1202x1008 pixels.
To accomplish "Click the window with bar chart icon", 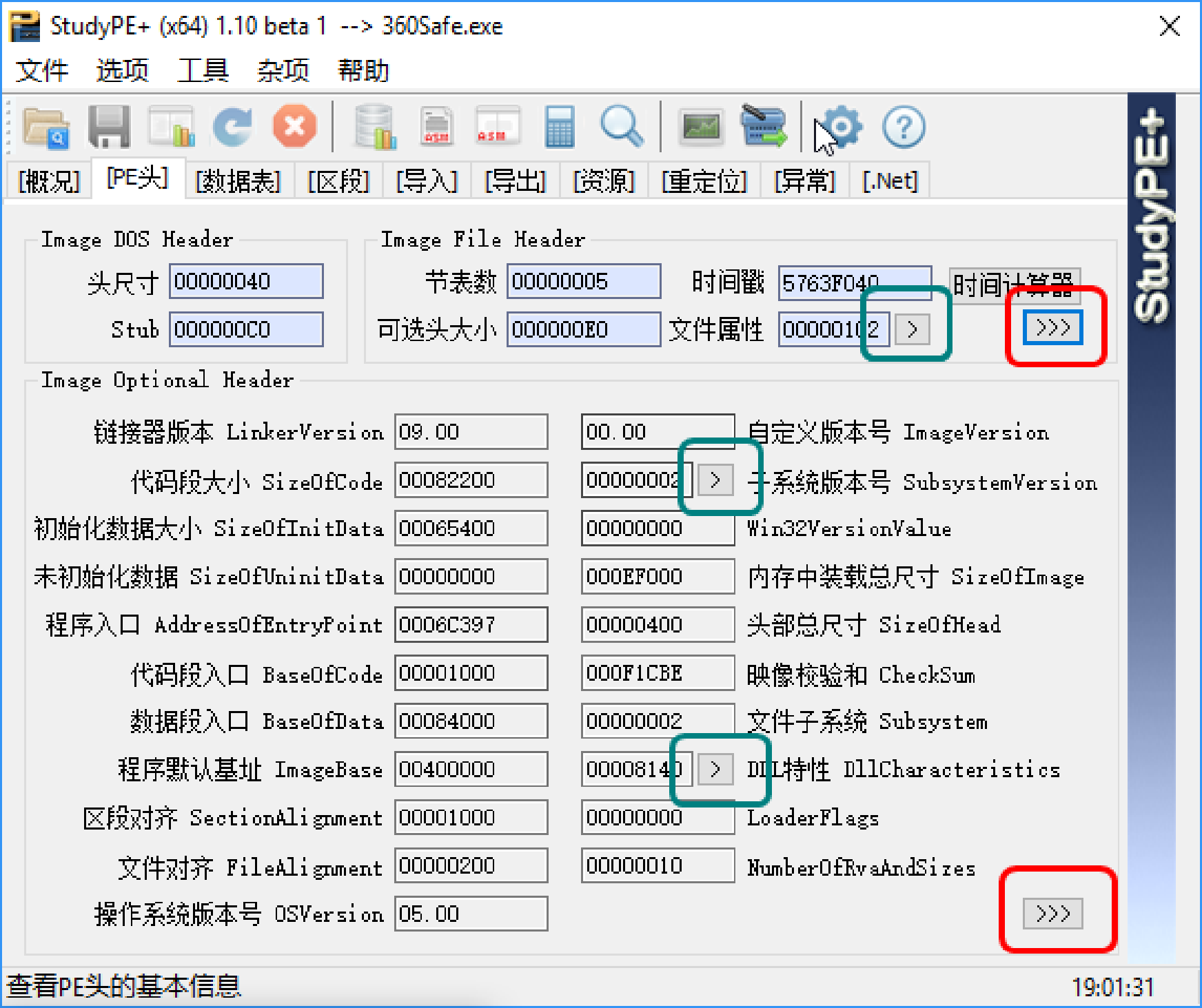I will (x=172, y=127).
